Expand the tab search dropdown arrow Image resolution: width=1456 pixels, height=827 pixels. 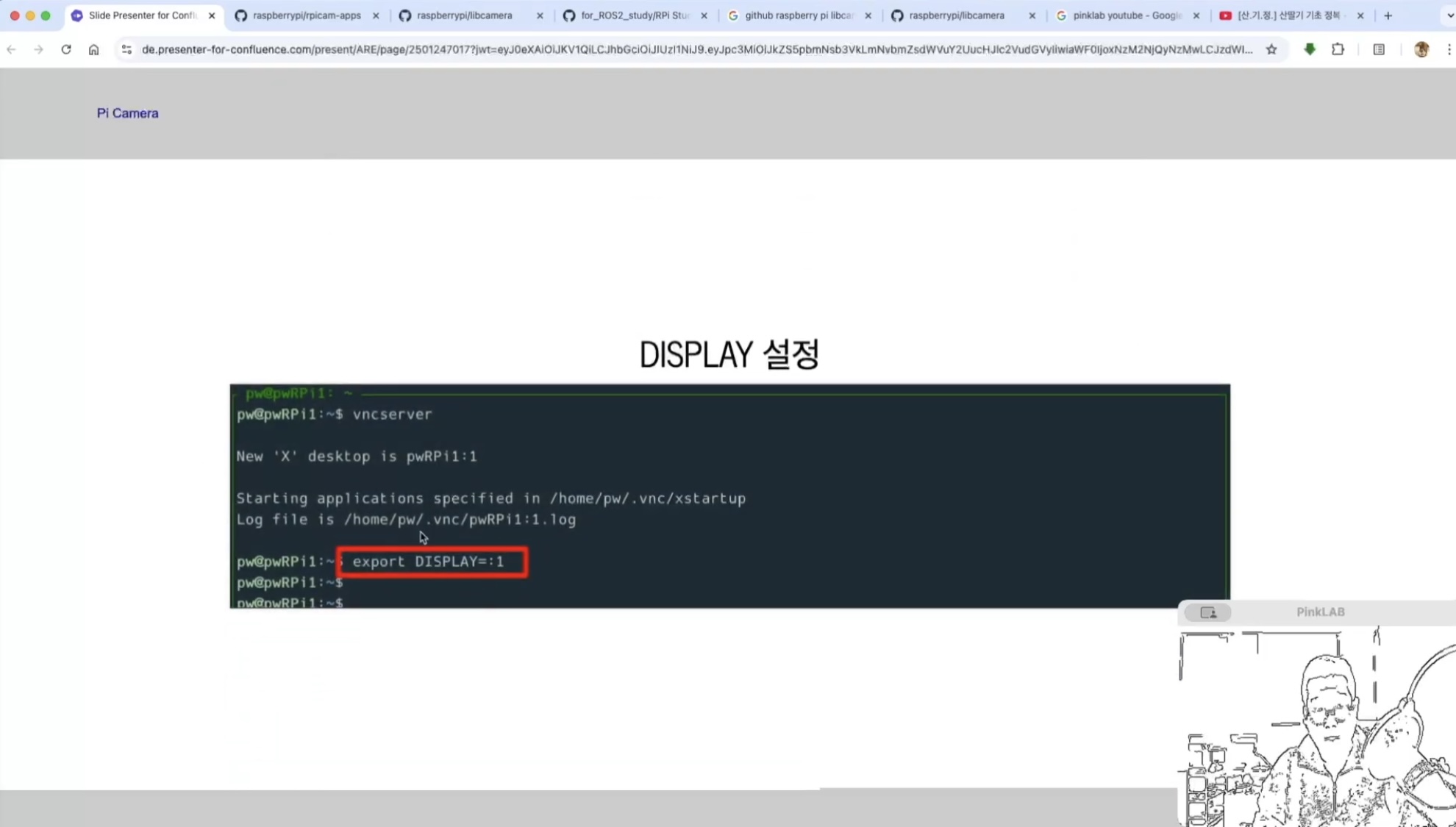(1449, 15)
